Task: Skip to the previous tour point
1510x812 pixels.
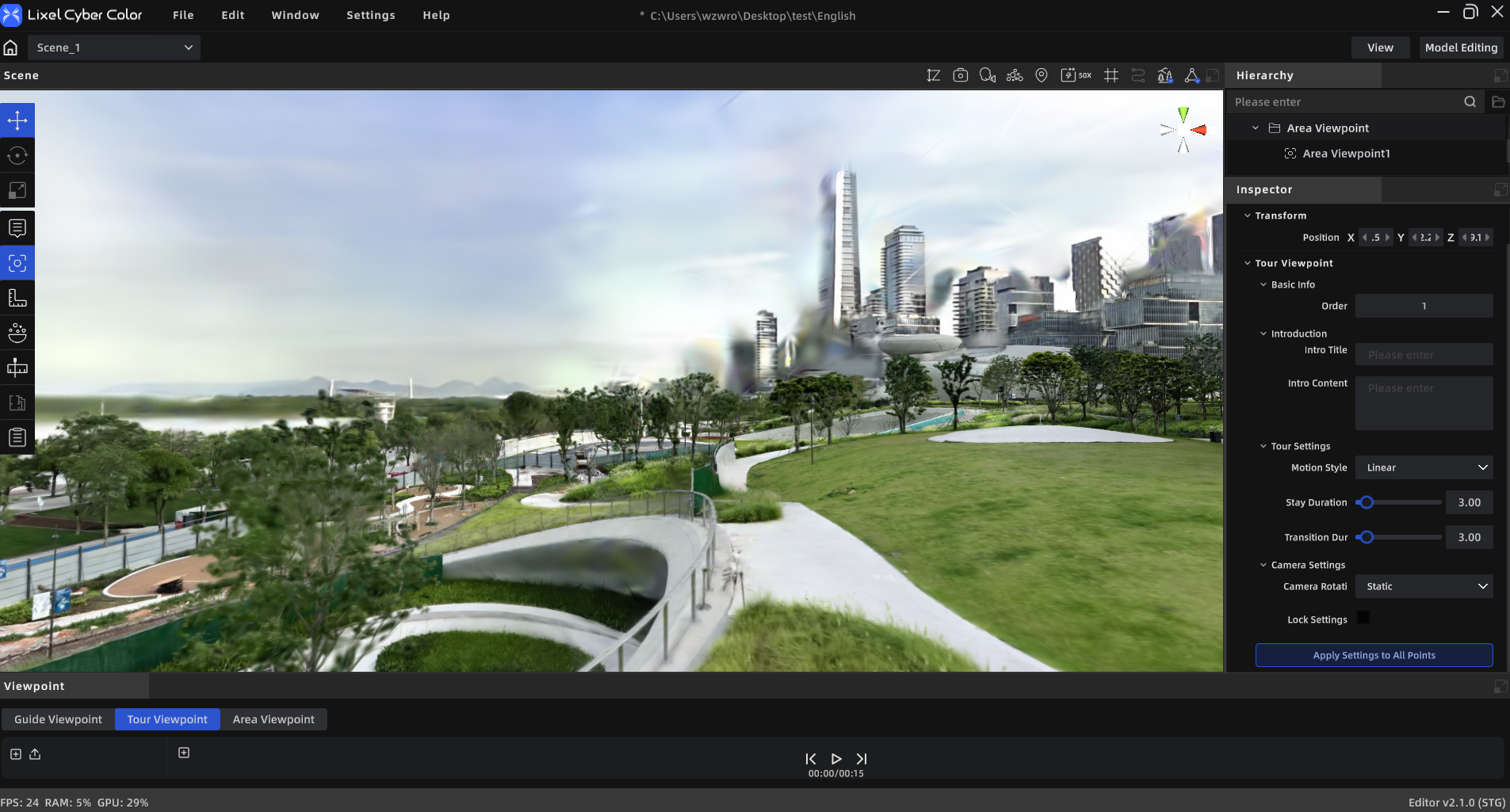Action: pos(811,759)
